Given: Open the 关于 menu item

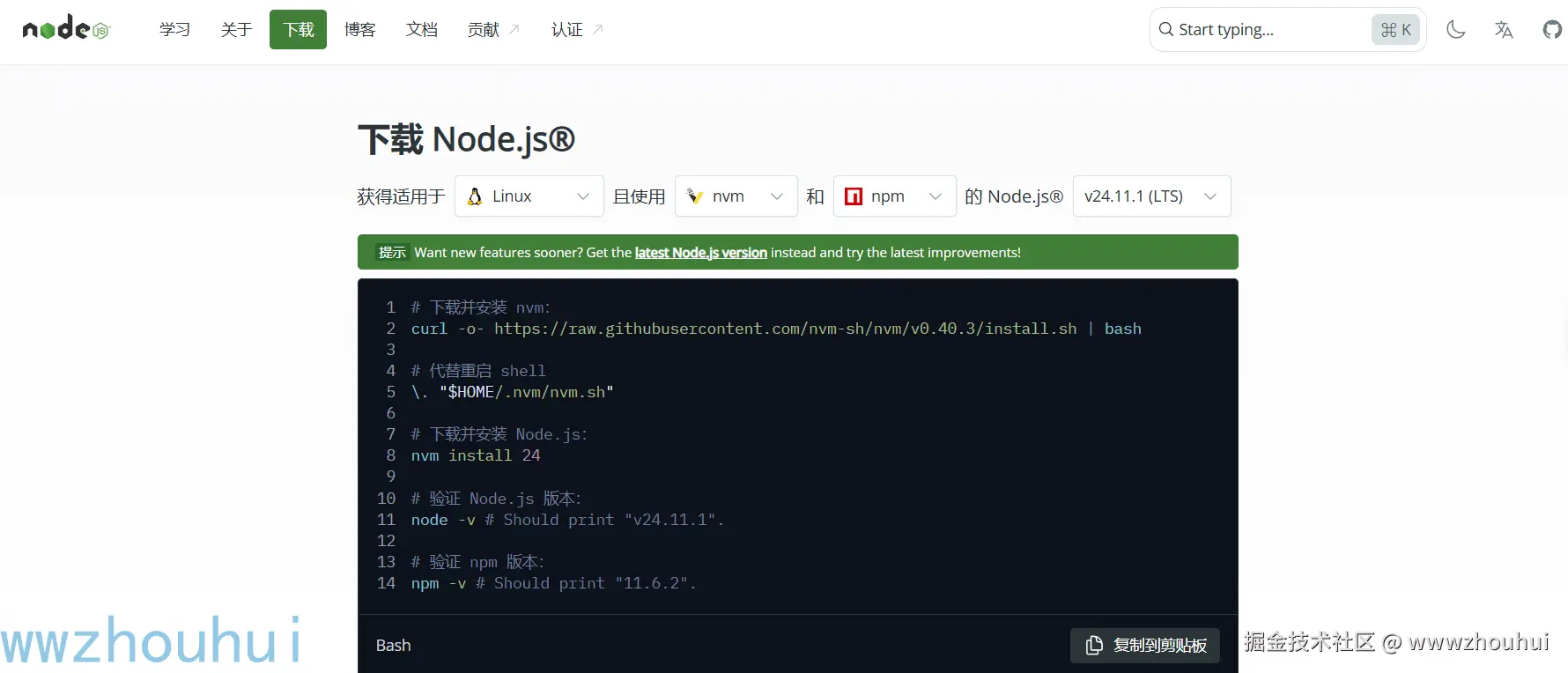Looking at the screenshot, I should (236, 30).
